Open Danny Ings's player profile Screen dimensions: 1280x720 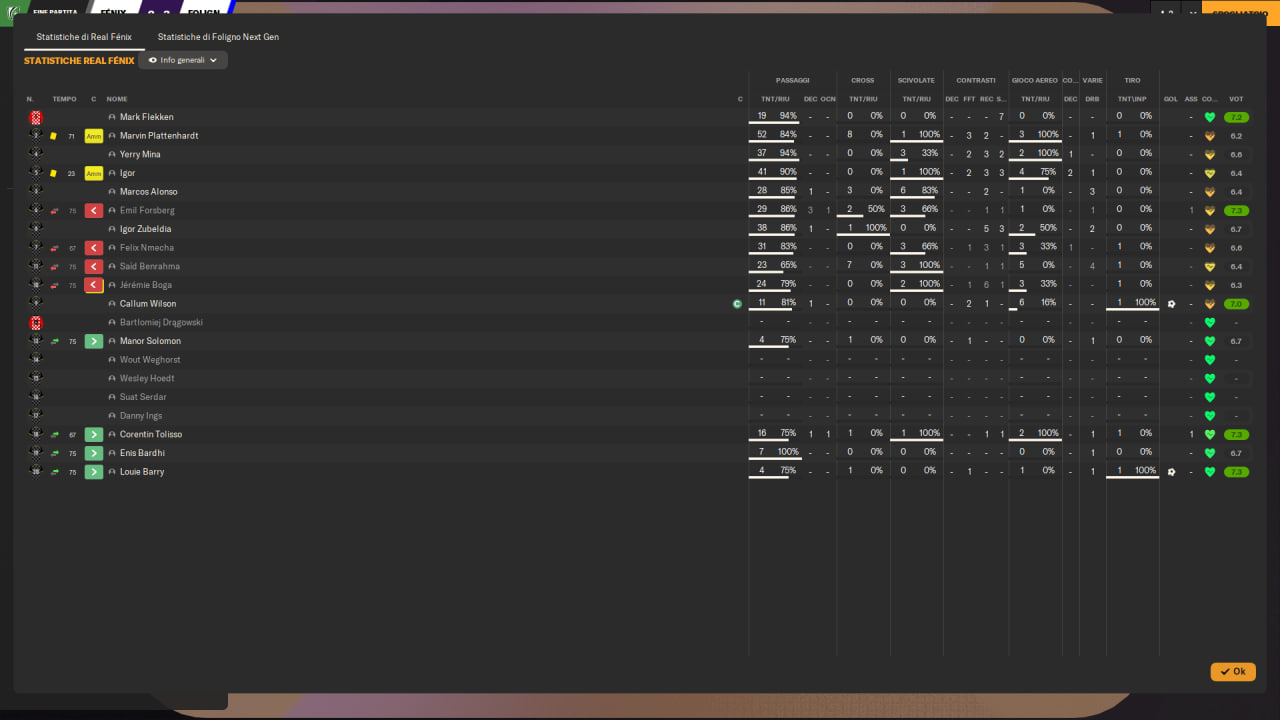click(141, 416)
